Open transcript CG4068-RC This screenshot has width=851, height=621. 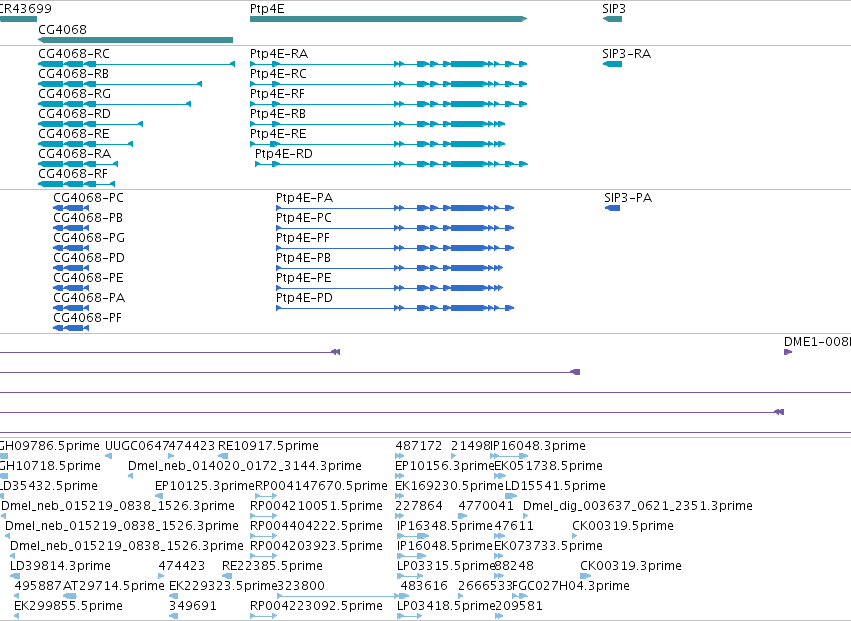74,54
